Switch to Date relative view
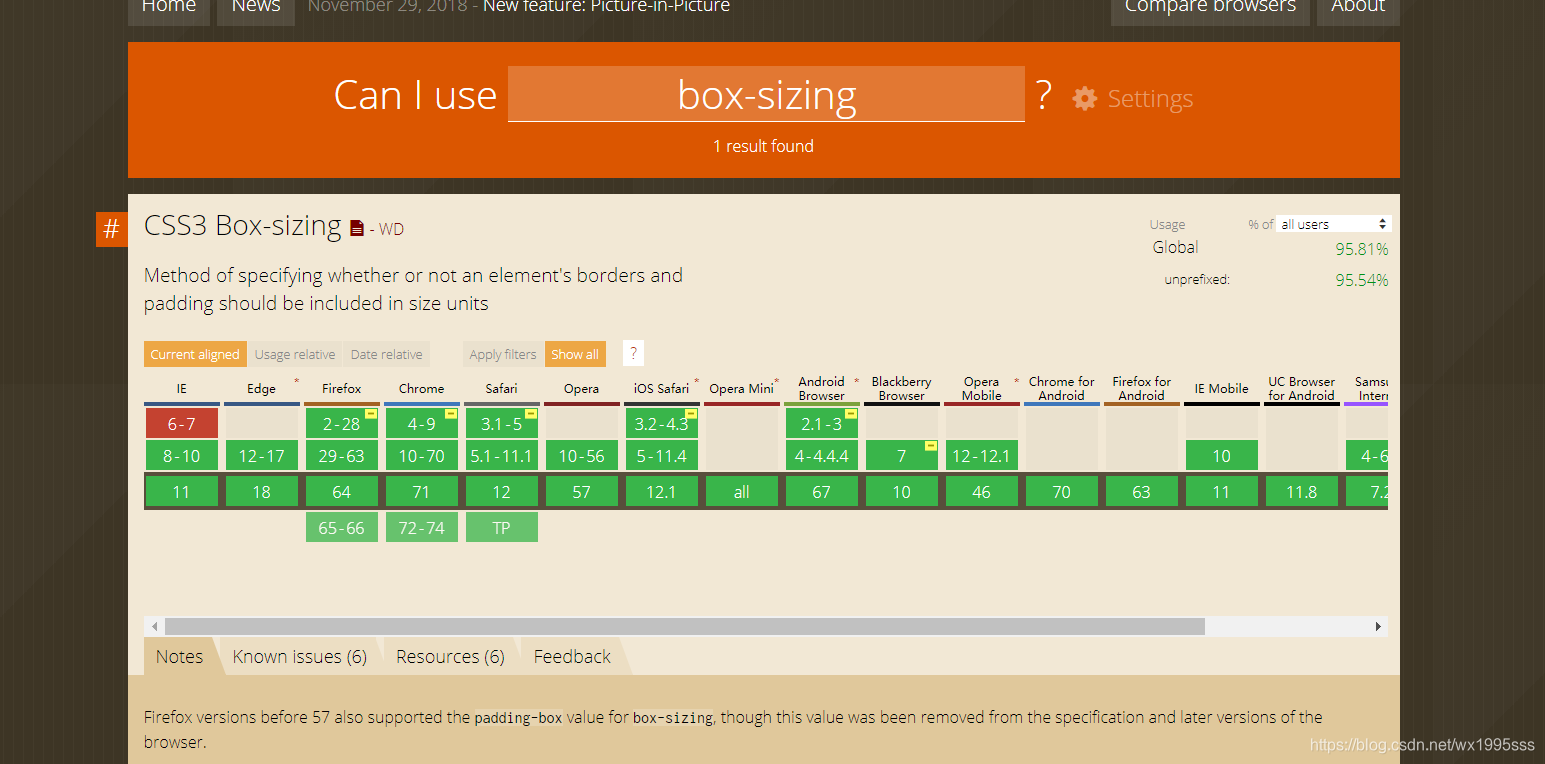The image size is (1545, 764). (386, 354)
